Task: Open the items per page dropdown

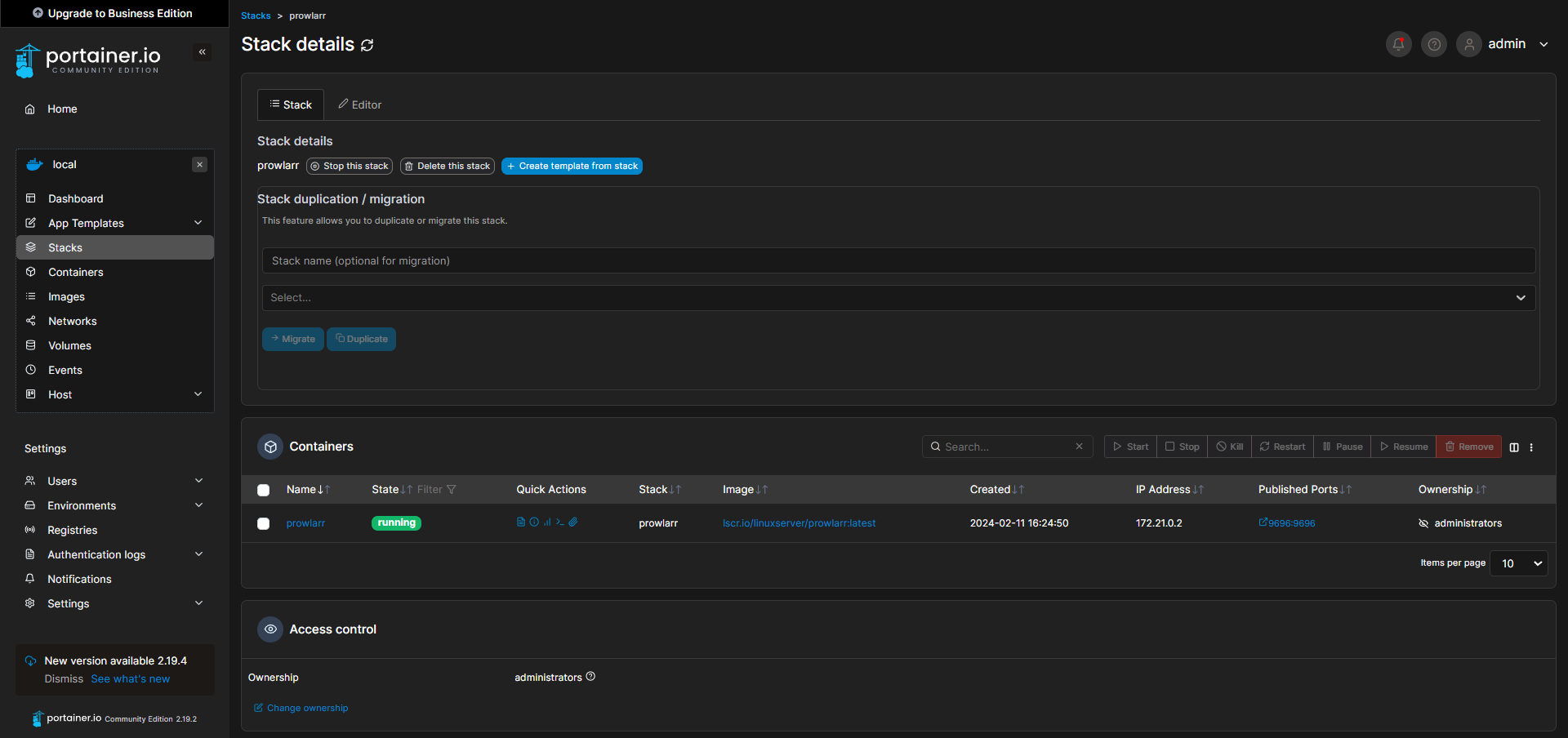Action: (1518, 563)
